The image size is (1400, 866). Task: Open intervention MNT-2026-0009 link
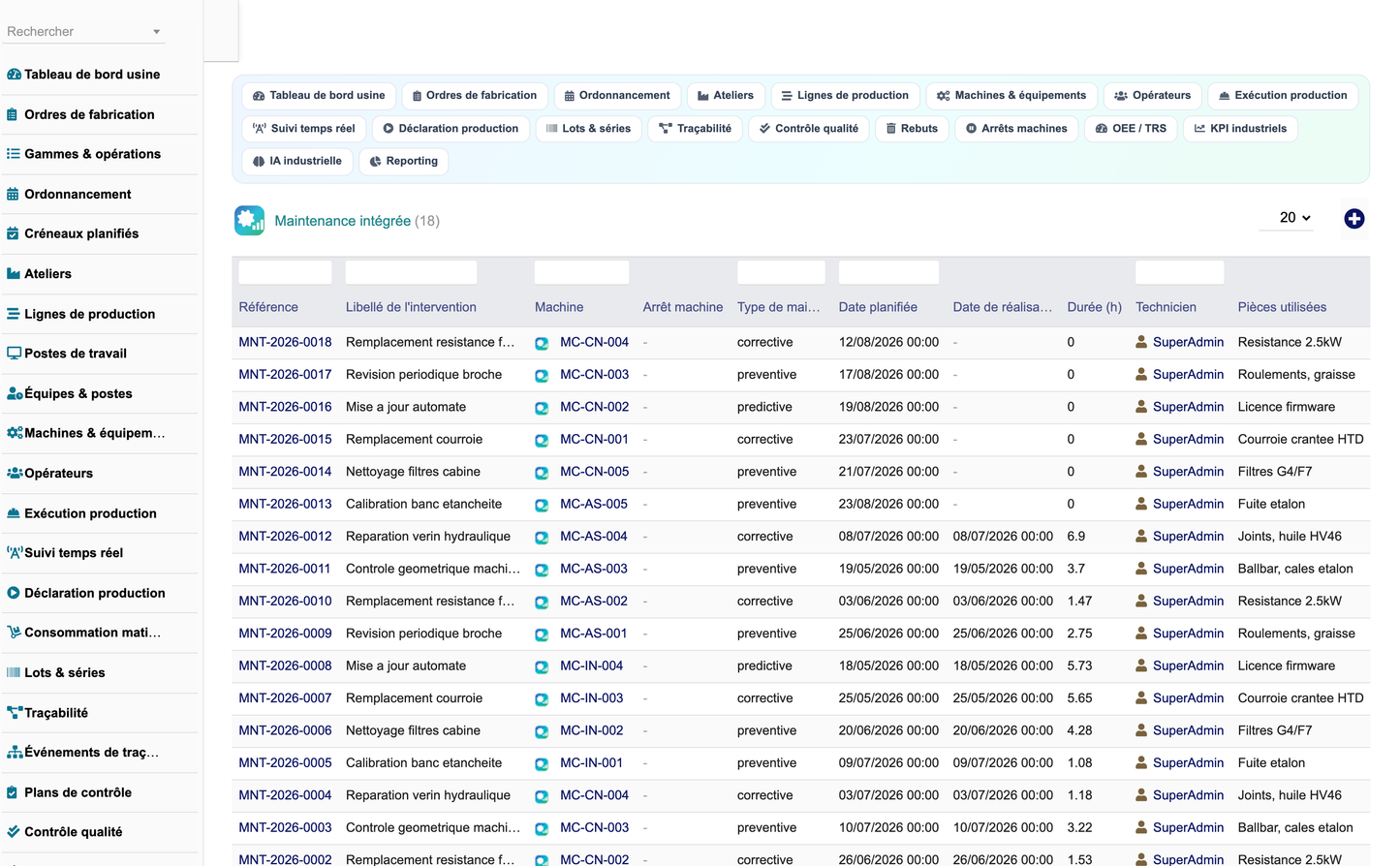(x=285, y=634)
